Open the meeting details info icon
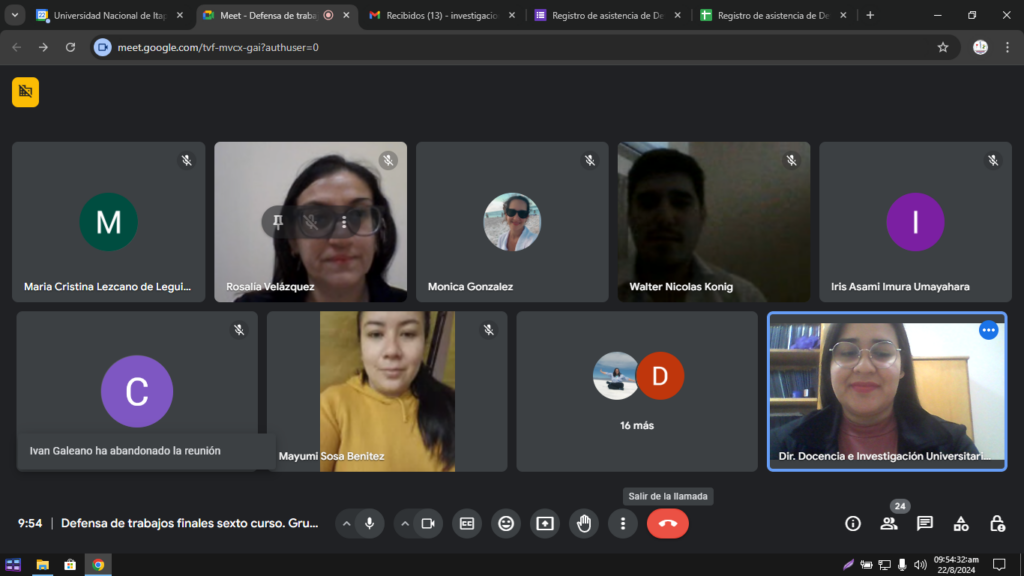The width and height of the screenshot is (1024, 576). (x=852, y=523)
